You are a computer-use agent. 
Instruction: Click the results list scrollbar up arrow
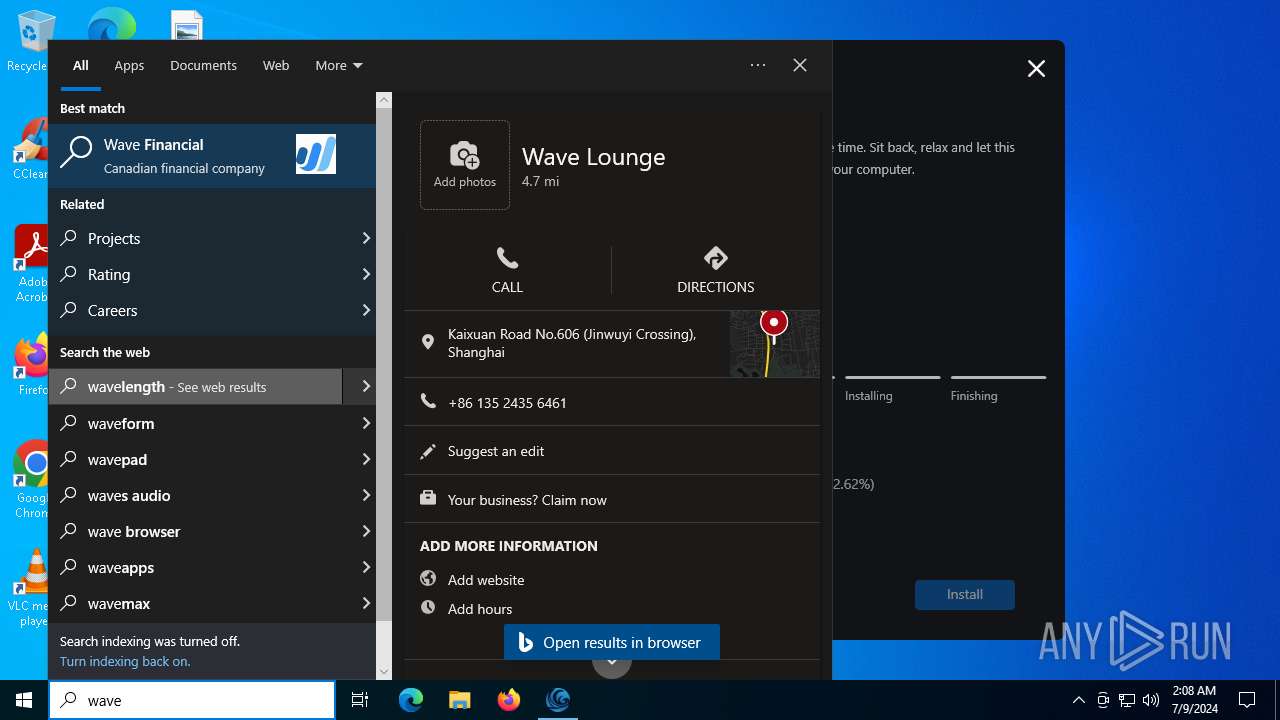pyautogui.click(x=384, y=100)
